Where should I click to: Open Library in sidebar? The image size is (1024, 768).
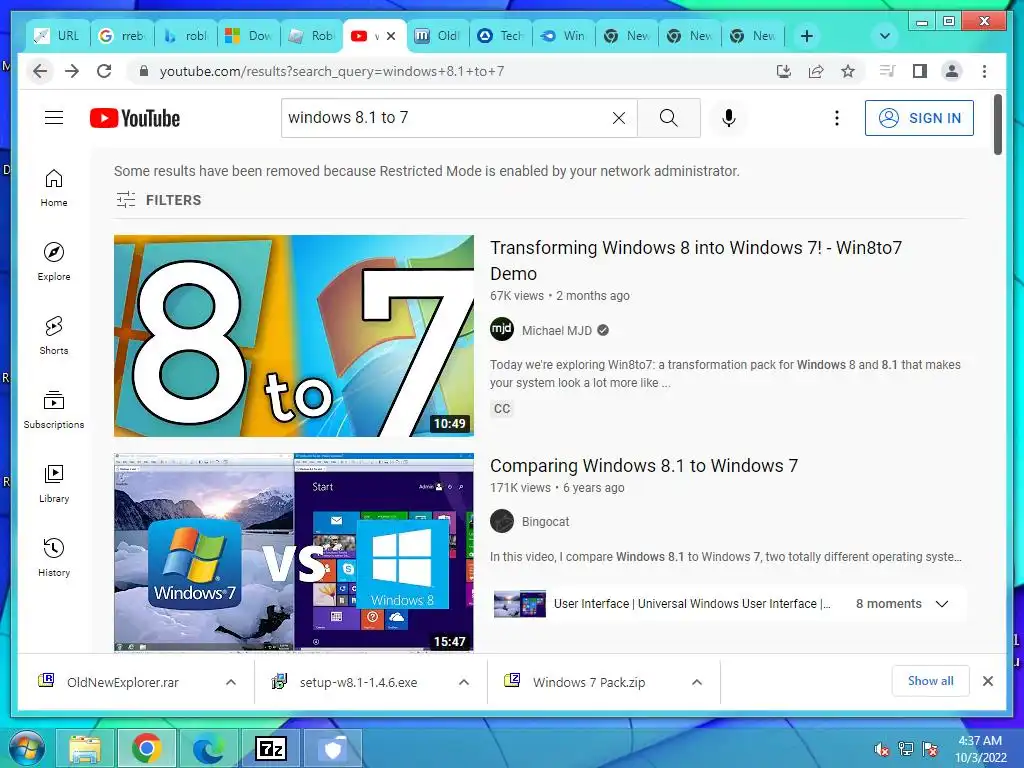click(54, 484)
